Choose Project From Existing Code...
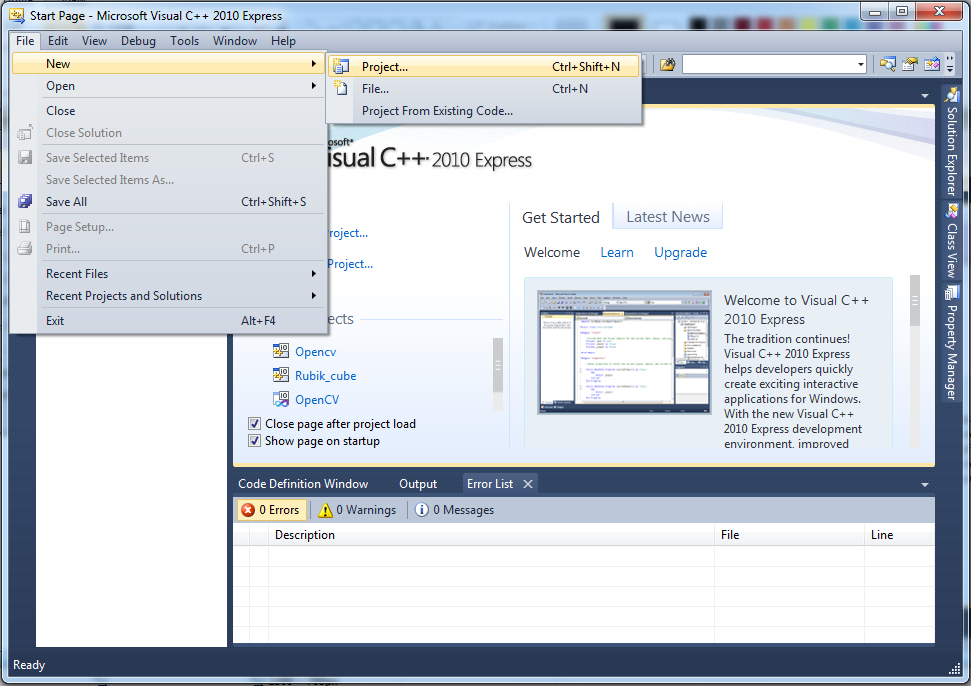The height and width of the screenshot is (686, 971). [x=484, y=111]
